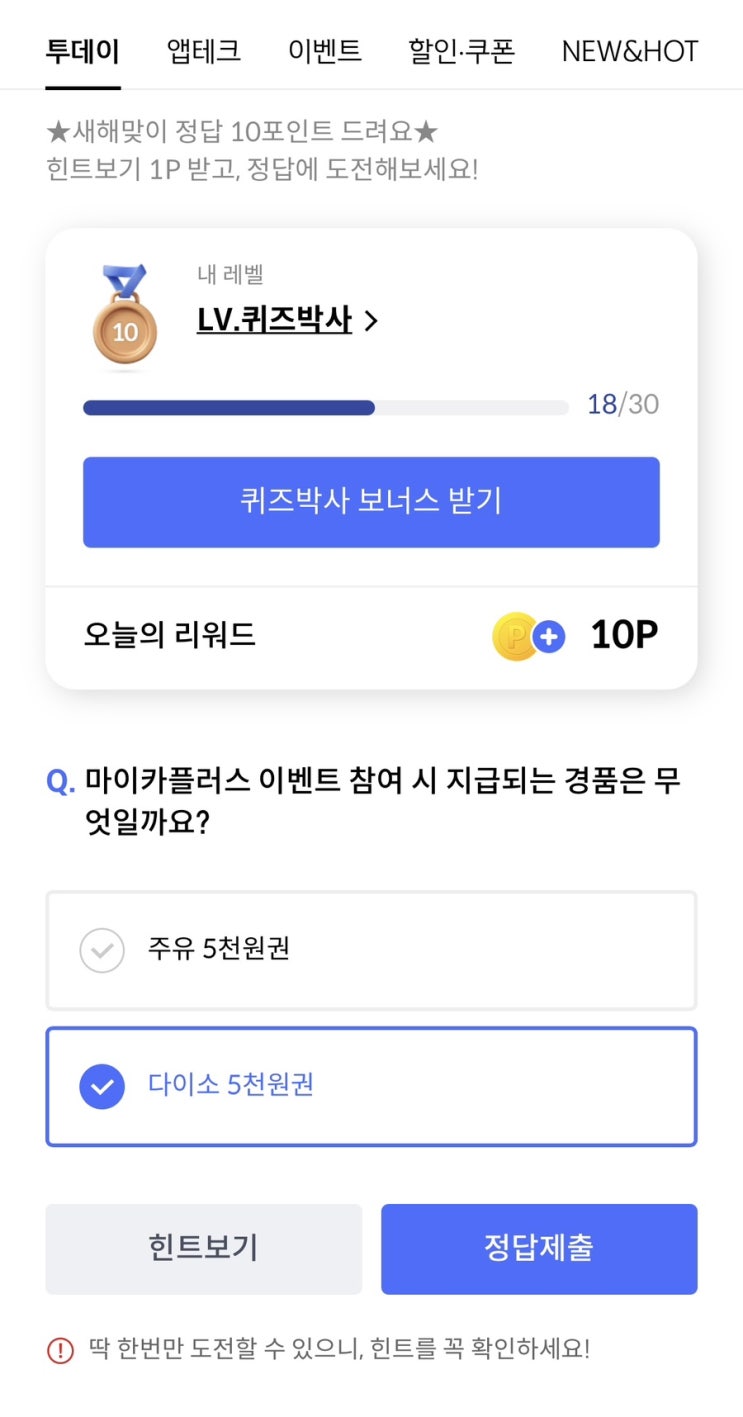Click the 10P reward amount text
Viewport: 743px width, 1417px height.
[624, 635]
